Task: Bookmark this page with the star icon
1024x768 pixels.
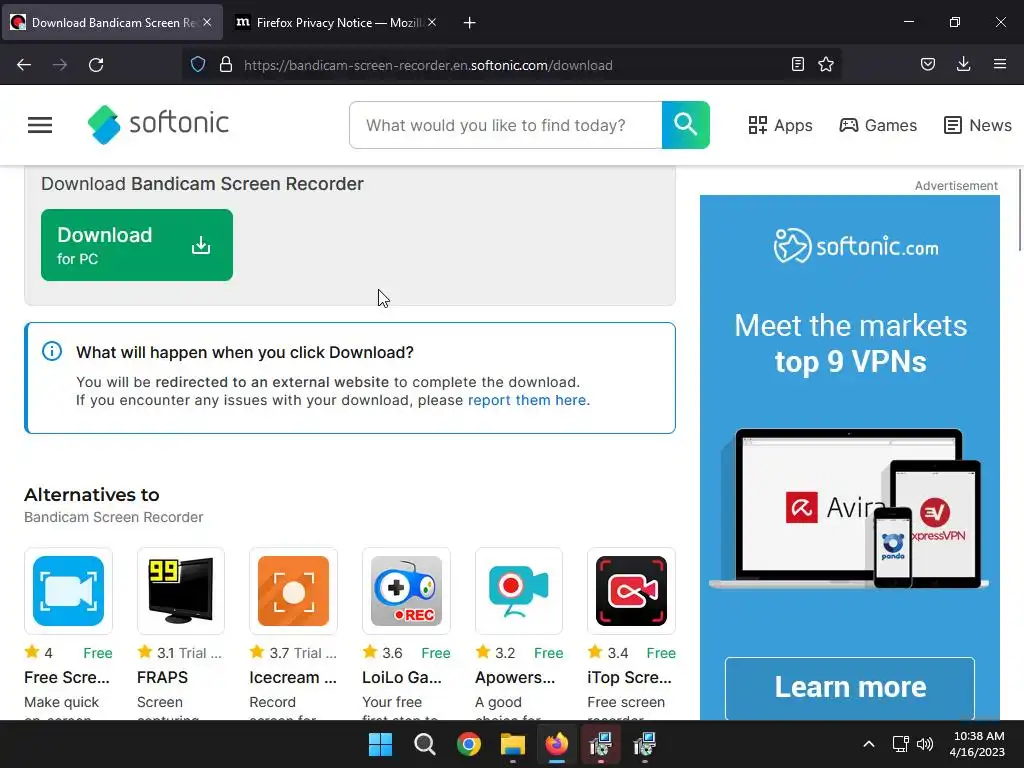Action: click(x=826, y=64)
